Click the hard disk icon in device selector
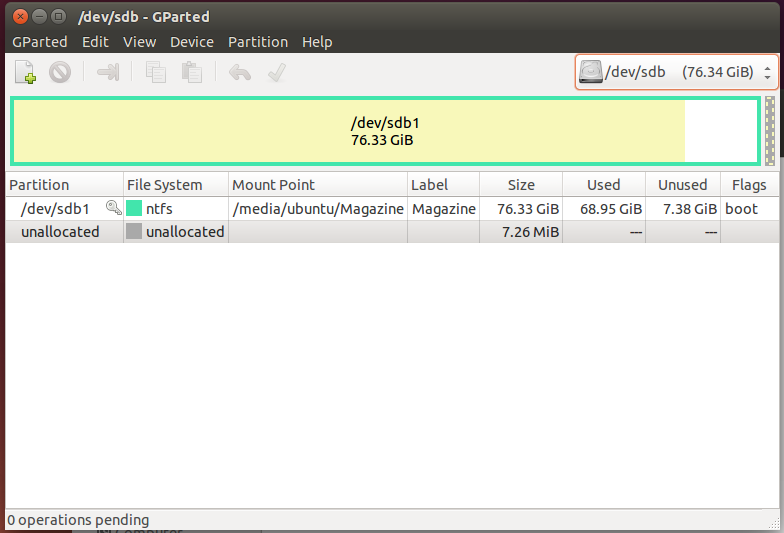Screen dimensions: 784x533 [590, 72]
